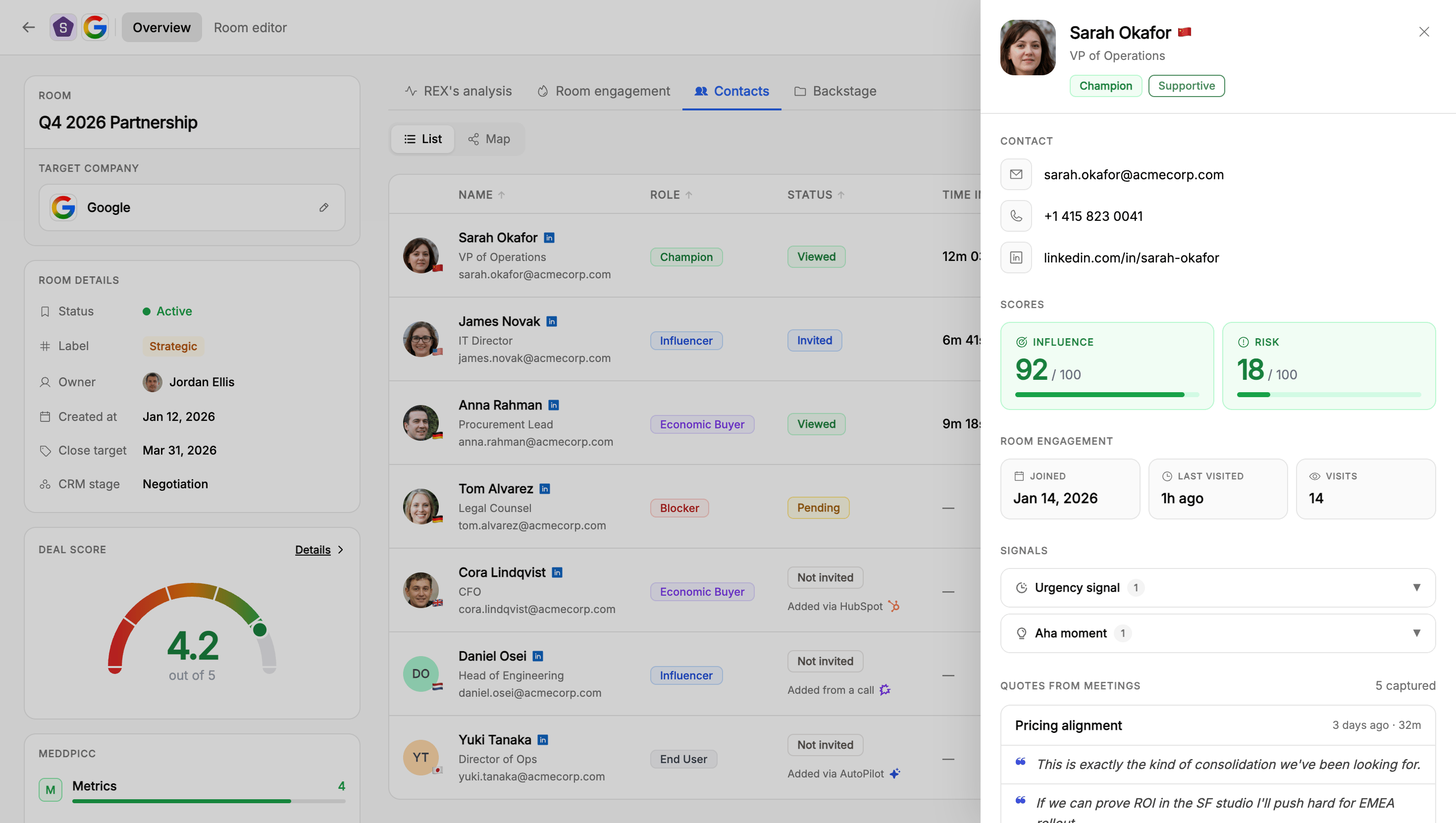Sort table by STATUS column

pyautogui.click(x=816, y=195)
